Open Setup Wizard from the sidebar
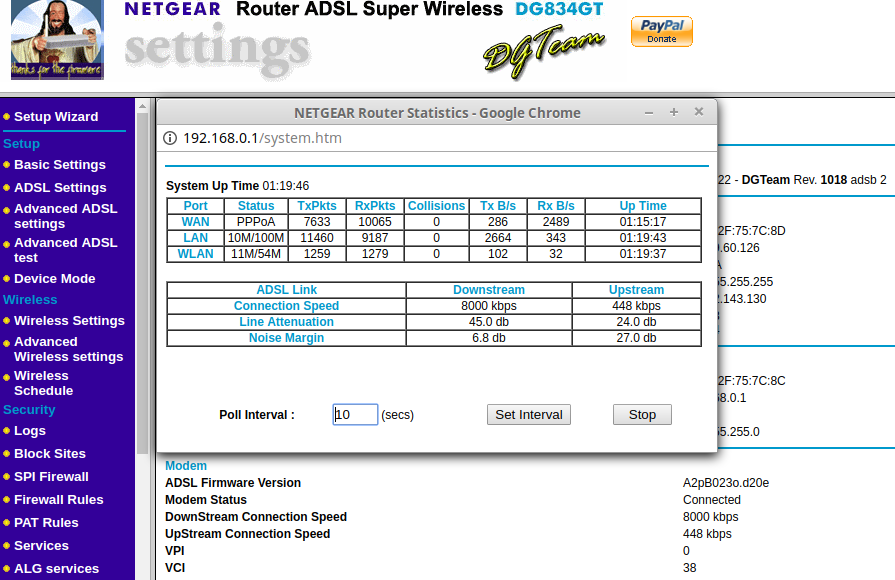Viewport: 895px width, 580px height. coord(56,117)
